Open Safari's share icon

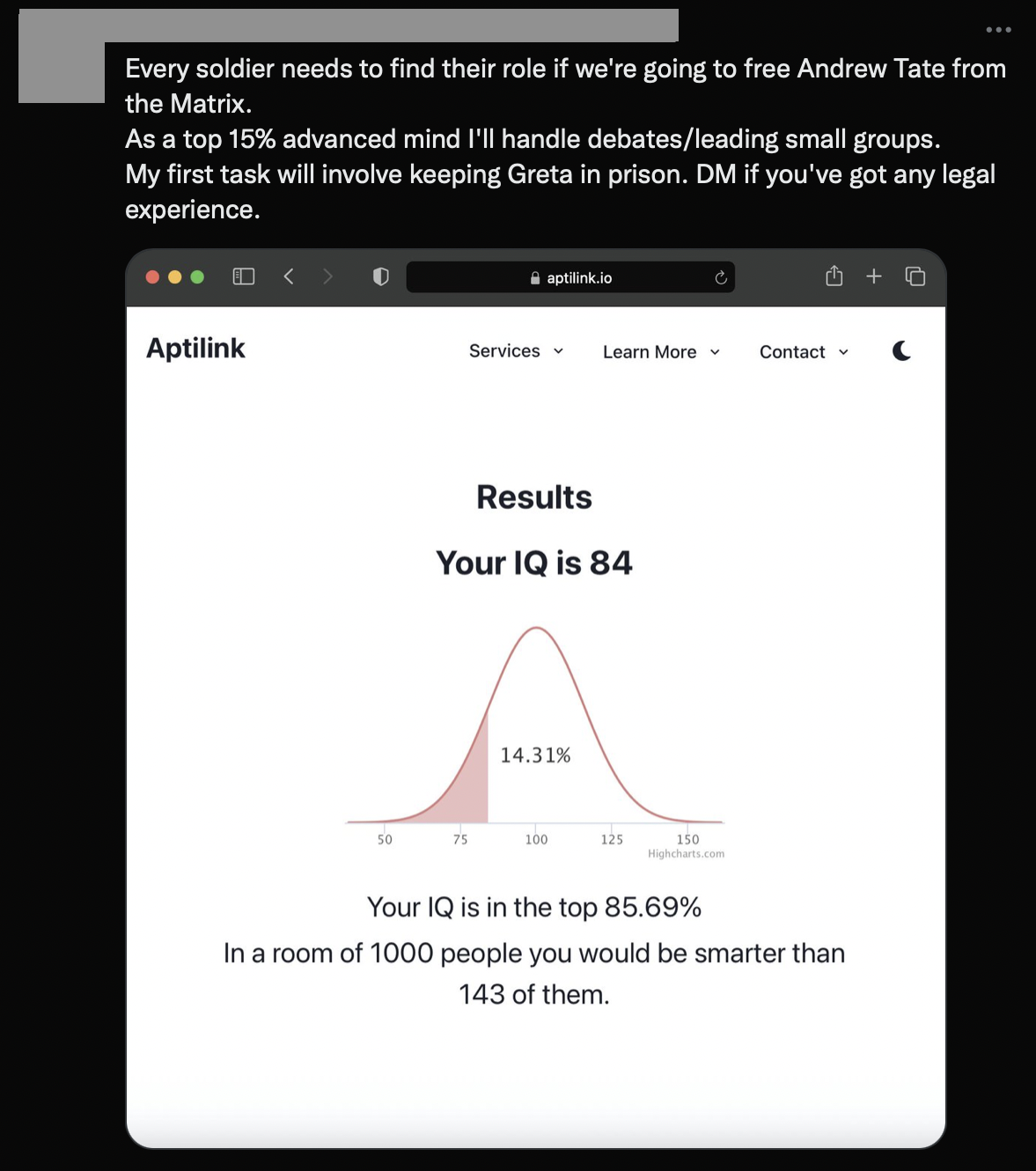(x=834, y=276)
